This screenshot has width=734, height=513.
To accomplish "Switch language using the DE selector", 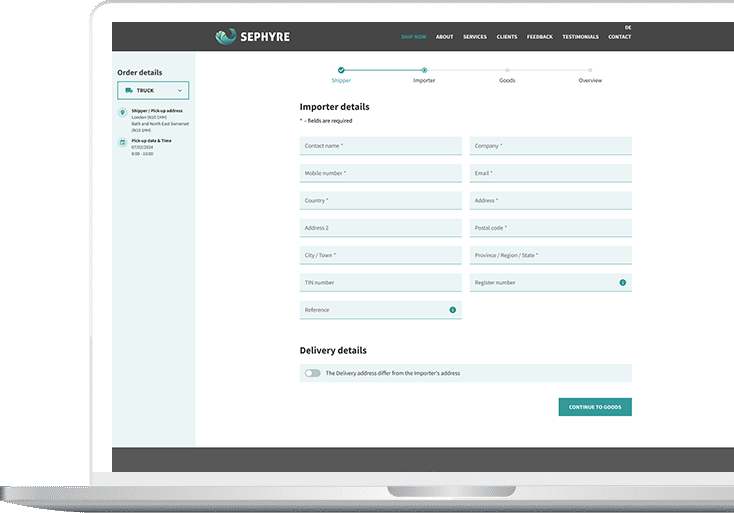I will (x=628, y=28).
